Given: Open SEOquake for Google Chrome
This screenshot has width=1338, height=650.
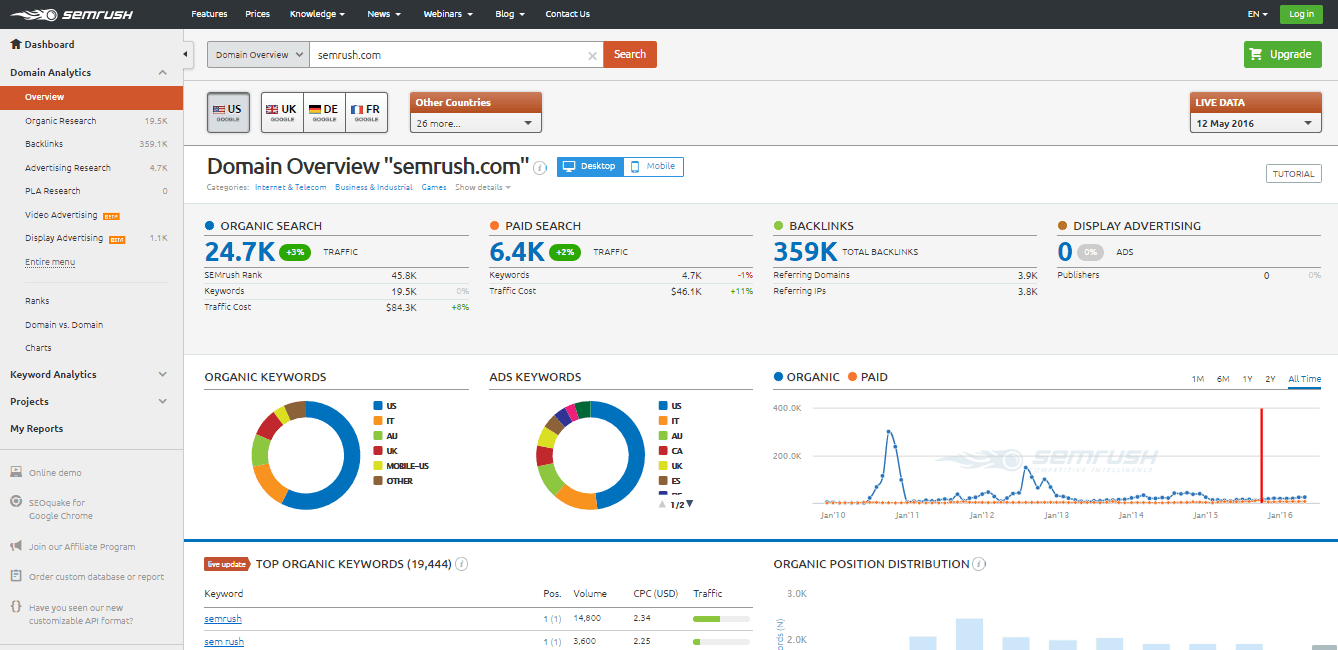Looking at the screenshot, I should [60, 509].
